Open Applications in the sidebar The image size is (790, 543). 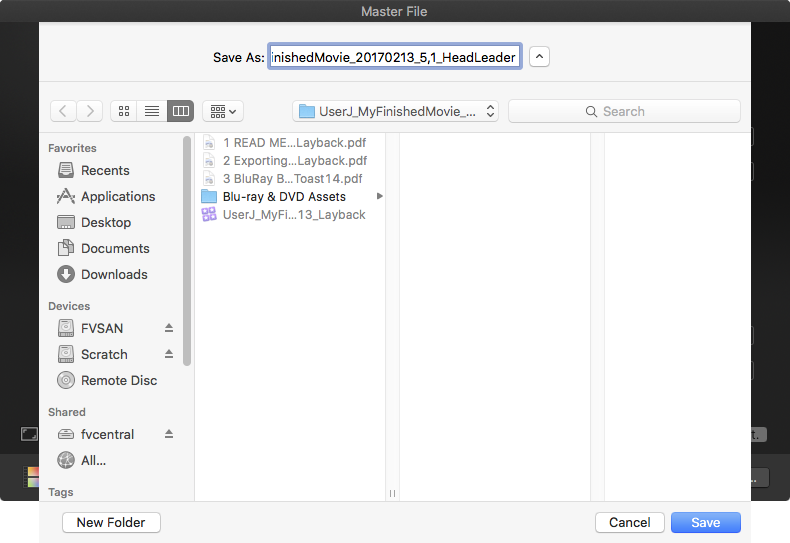[x=116, y=196]
